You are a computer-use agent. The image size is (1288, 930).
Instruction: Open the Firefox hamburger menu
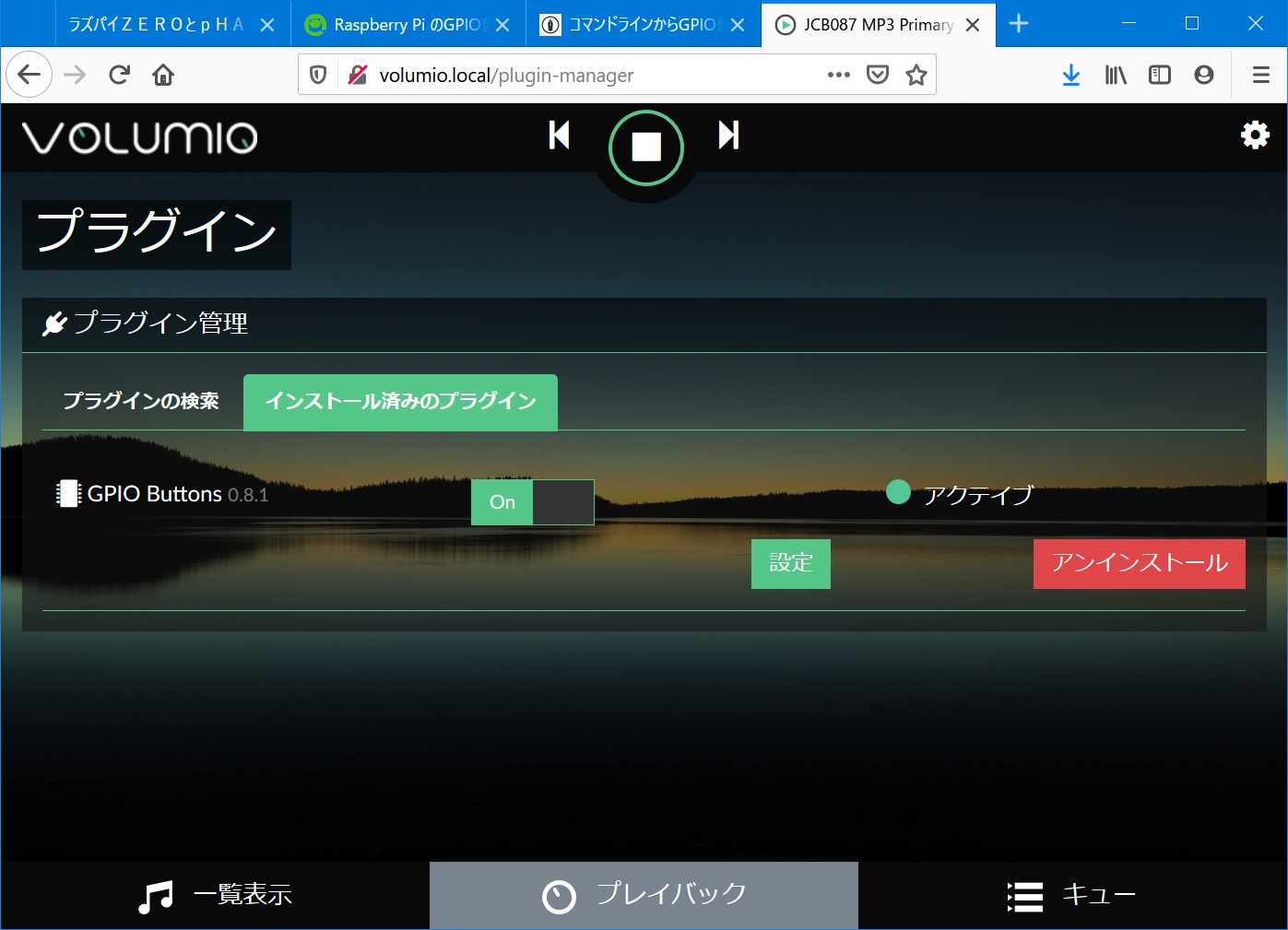coord(1259,75)
